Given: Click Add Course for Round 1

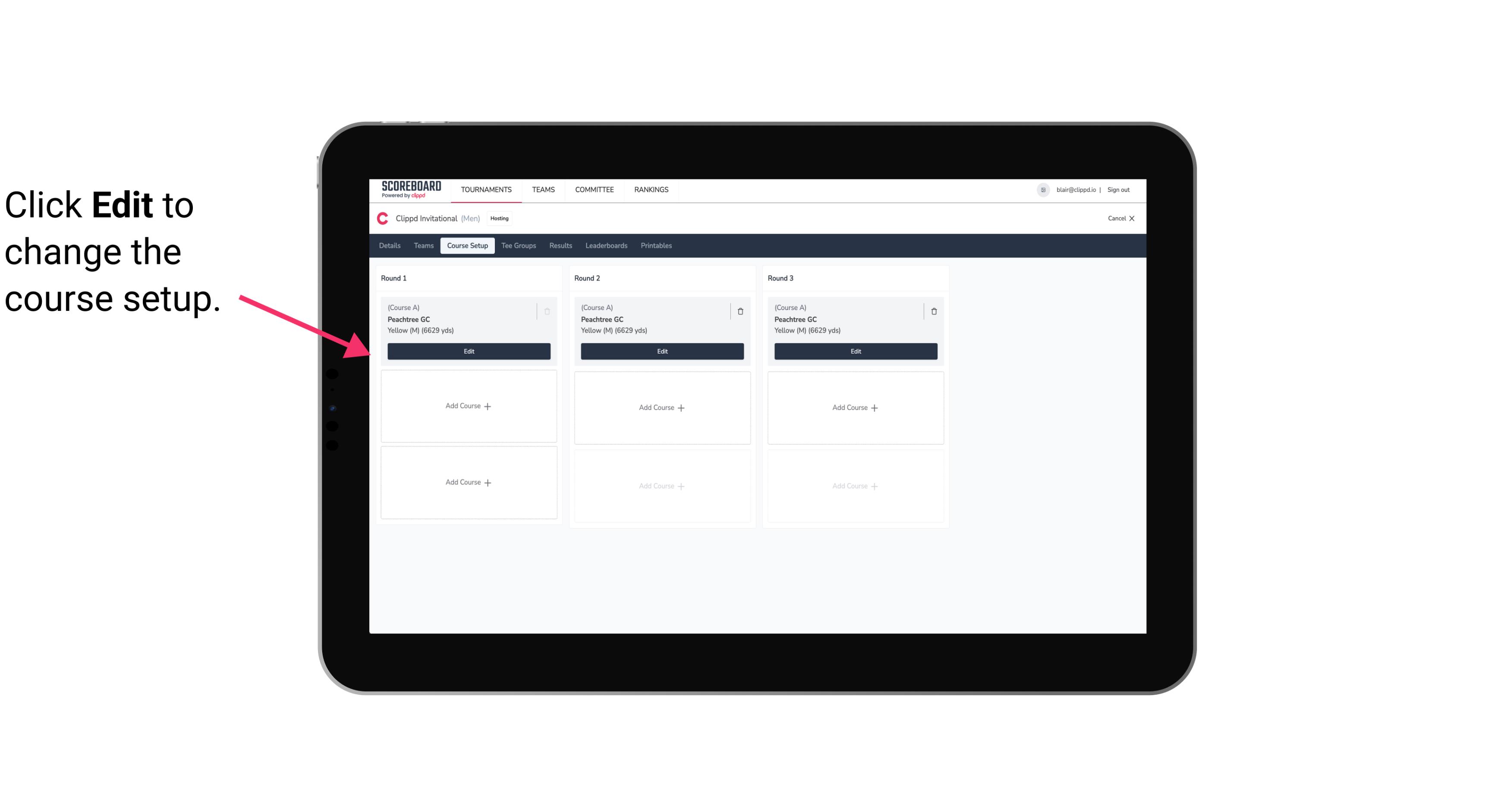Looking at the screenshot, I should 468,406.
